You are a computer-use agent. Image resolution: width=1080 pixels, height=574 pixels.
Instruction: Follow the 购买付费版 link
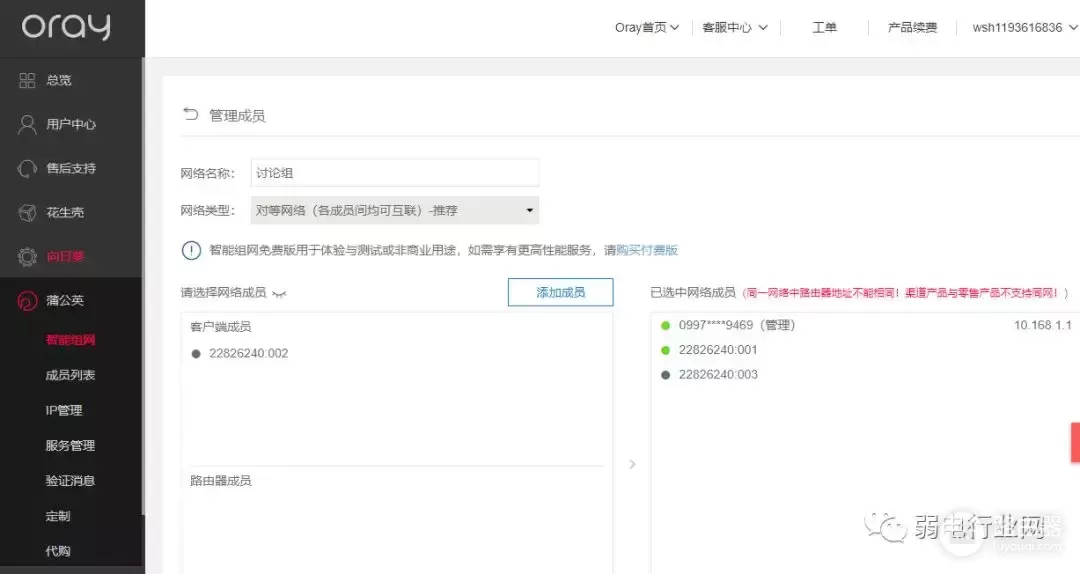(646, 250)
